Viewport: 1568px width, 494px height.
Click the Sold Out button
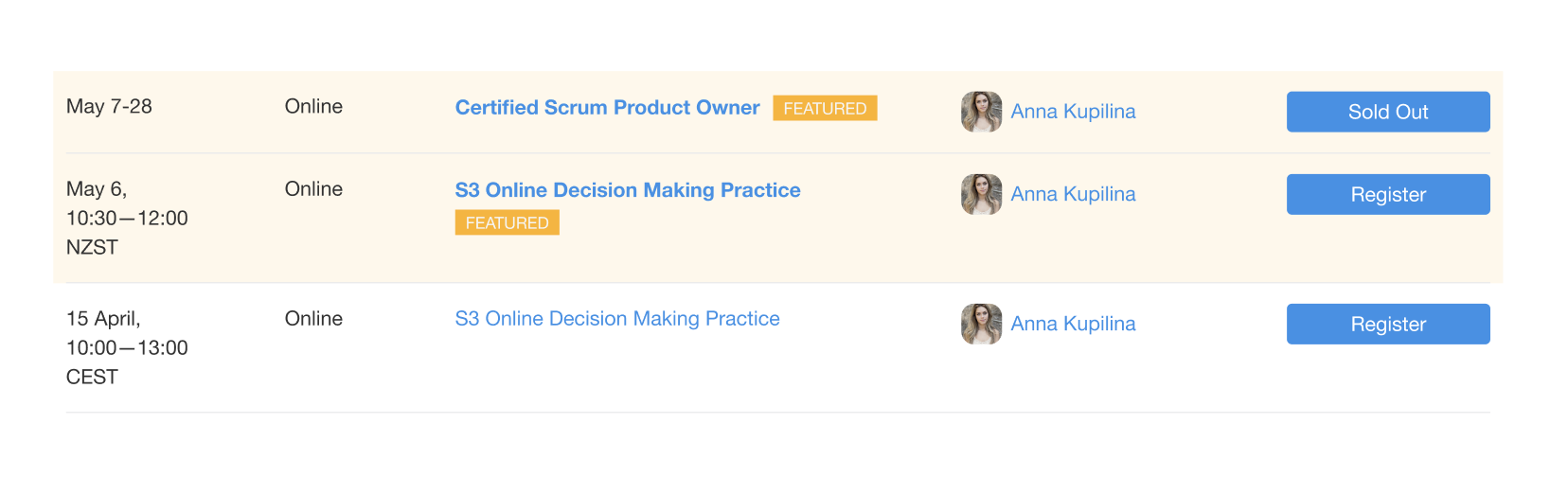(1387, 112)
